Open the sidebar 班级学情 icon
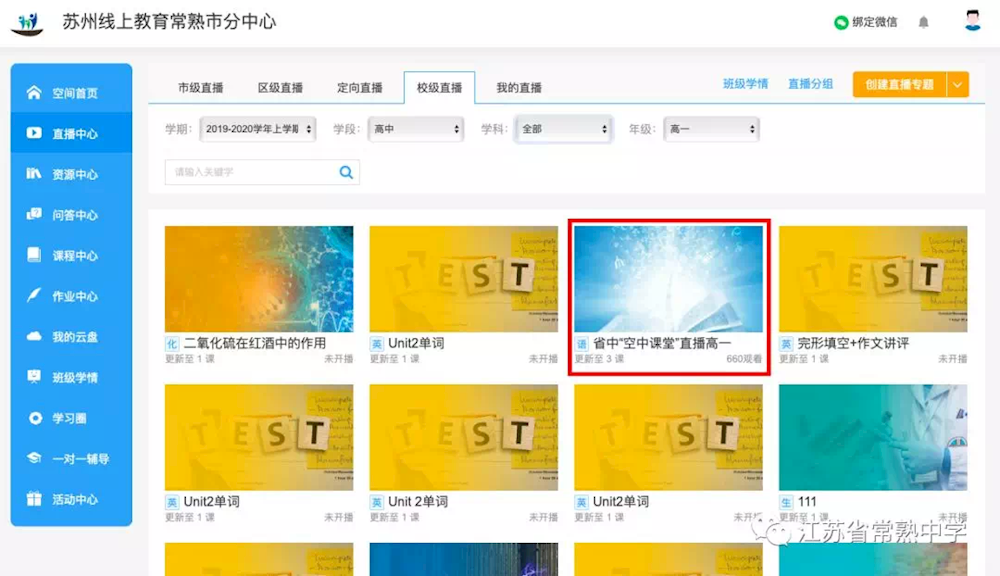Image resolution: width=1000 pixels, height=576 pixels. (34, 377)
